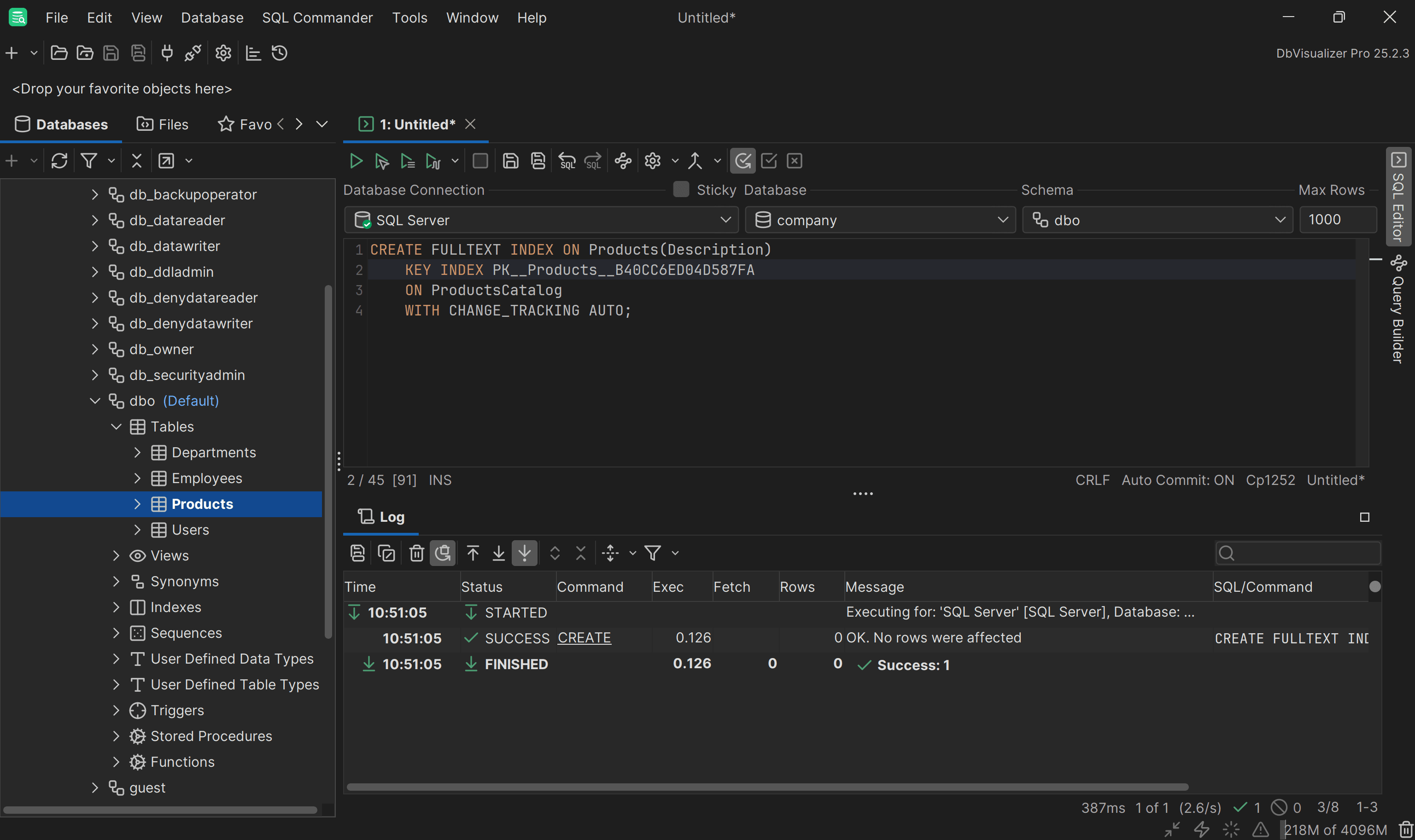This screenshot has width=1415, height=840.
Task: Click the log filter funnel icon
Action: (x=653, y=553)
